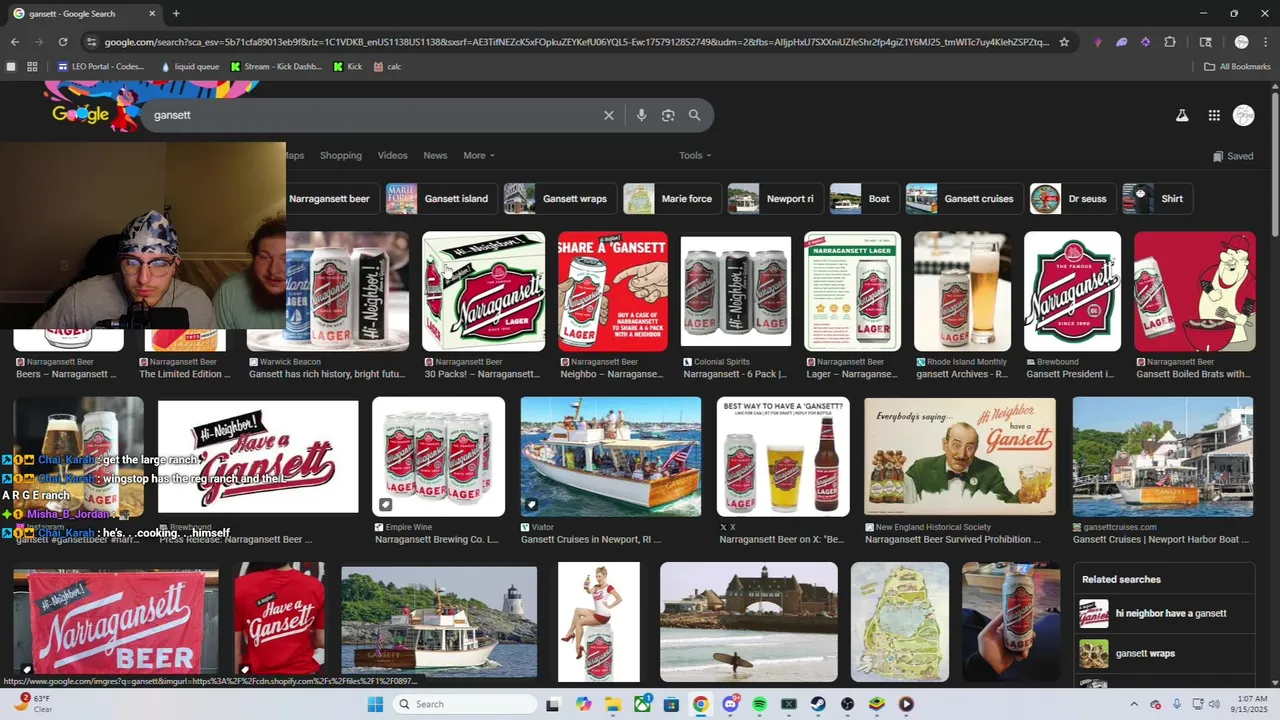Select the Gansett island filter chip
This screenshot has width=1280, height=720.
click(440, 199)
